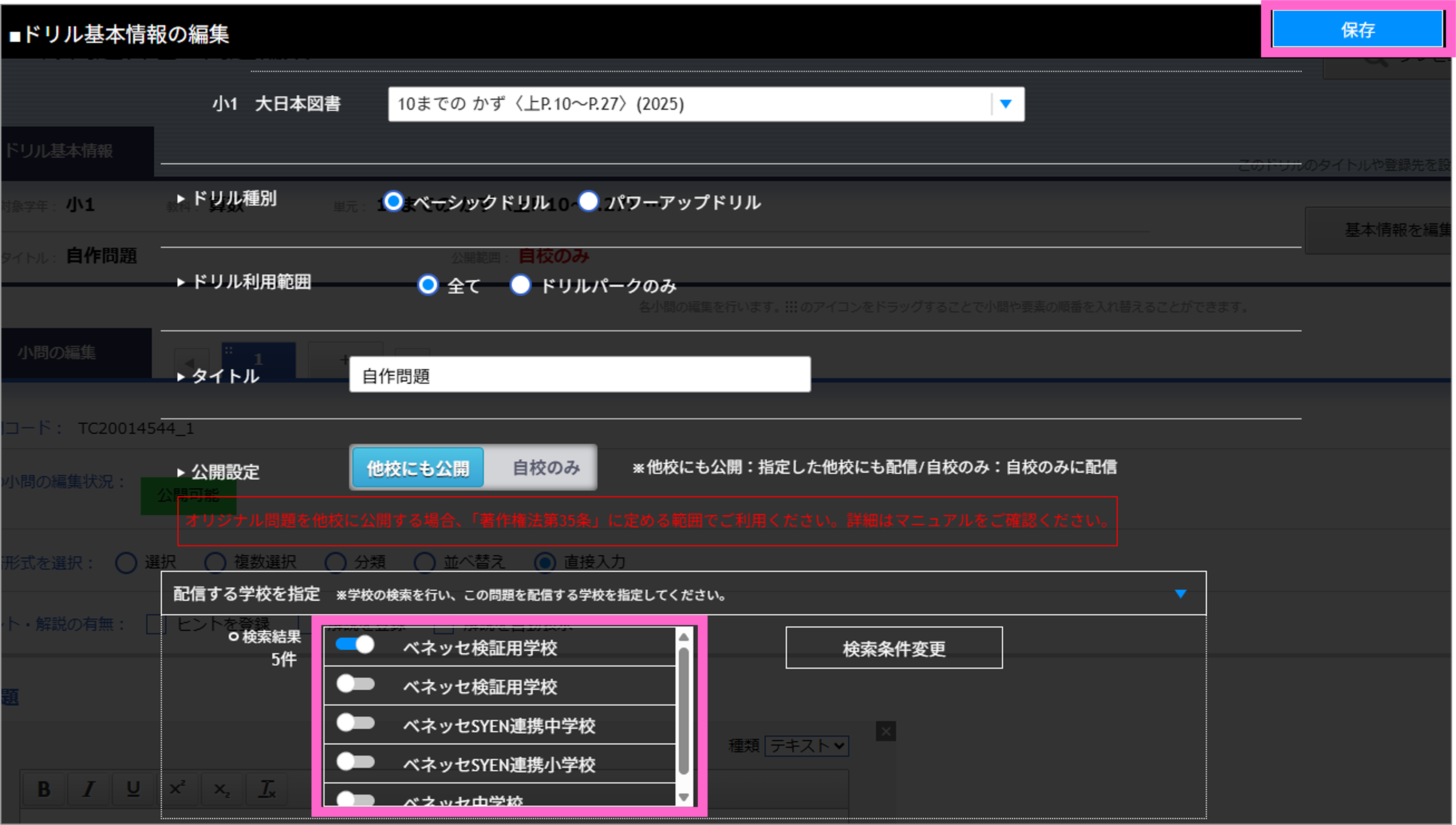Image resolution: width=1456 pixels, height=825 pixels.
Task: Select the パワーアップドリル radio button
Action: click(x=588, y=201)
